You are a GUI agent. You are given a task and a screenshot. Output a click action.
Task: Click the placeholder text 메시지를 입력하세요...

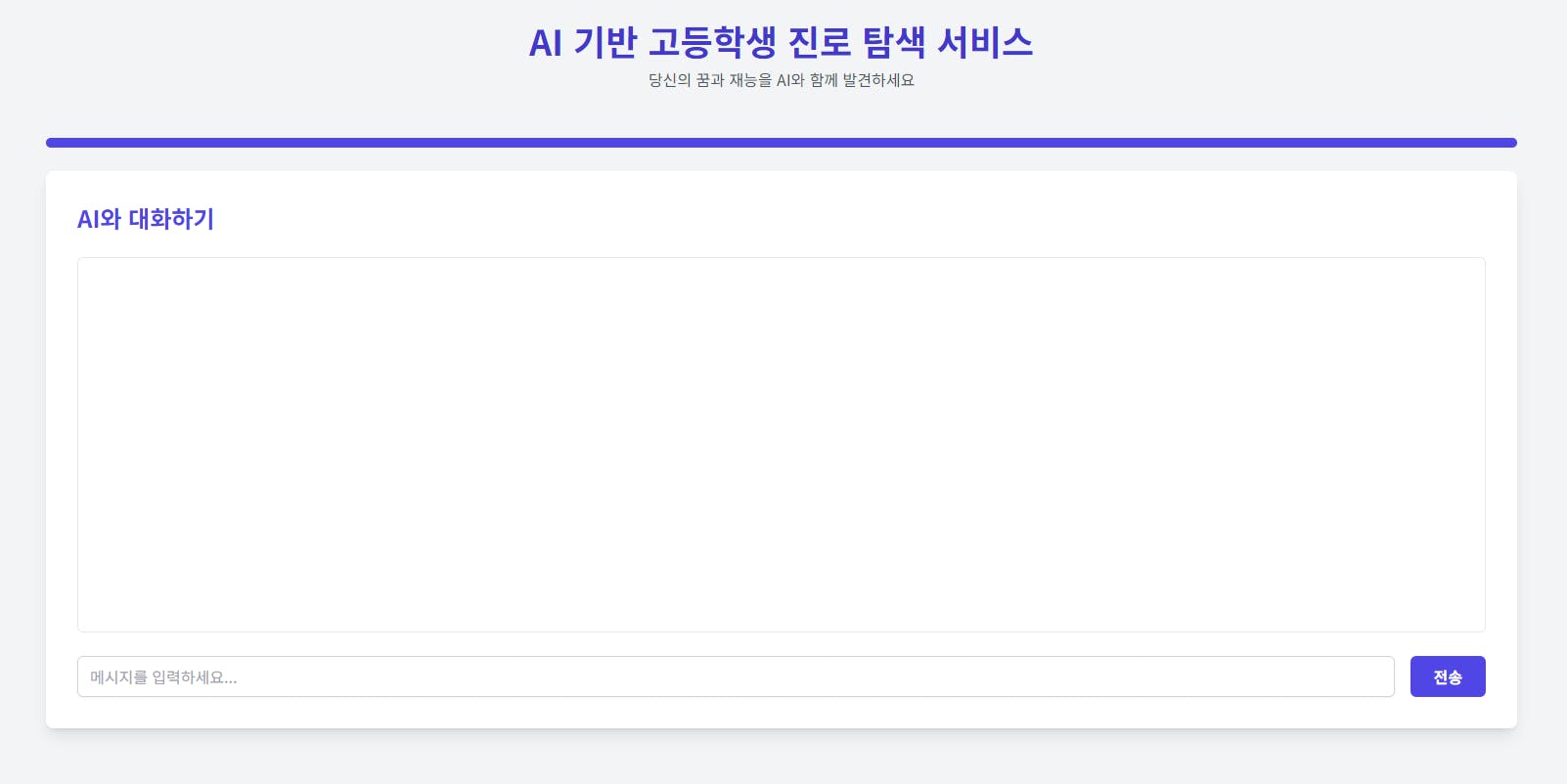(x=163, y=677)
